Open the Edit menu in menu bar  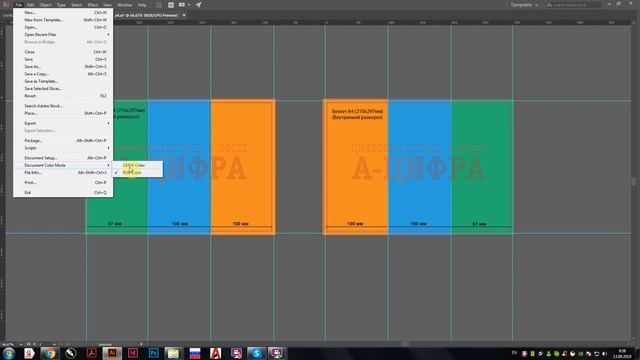[x=31, y=5]
